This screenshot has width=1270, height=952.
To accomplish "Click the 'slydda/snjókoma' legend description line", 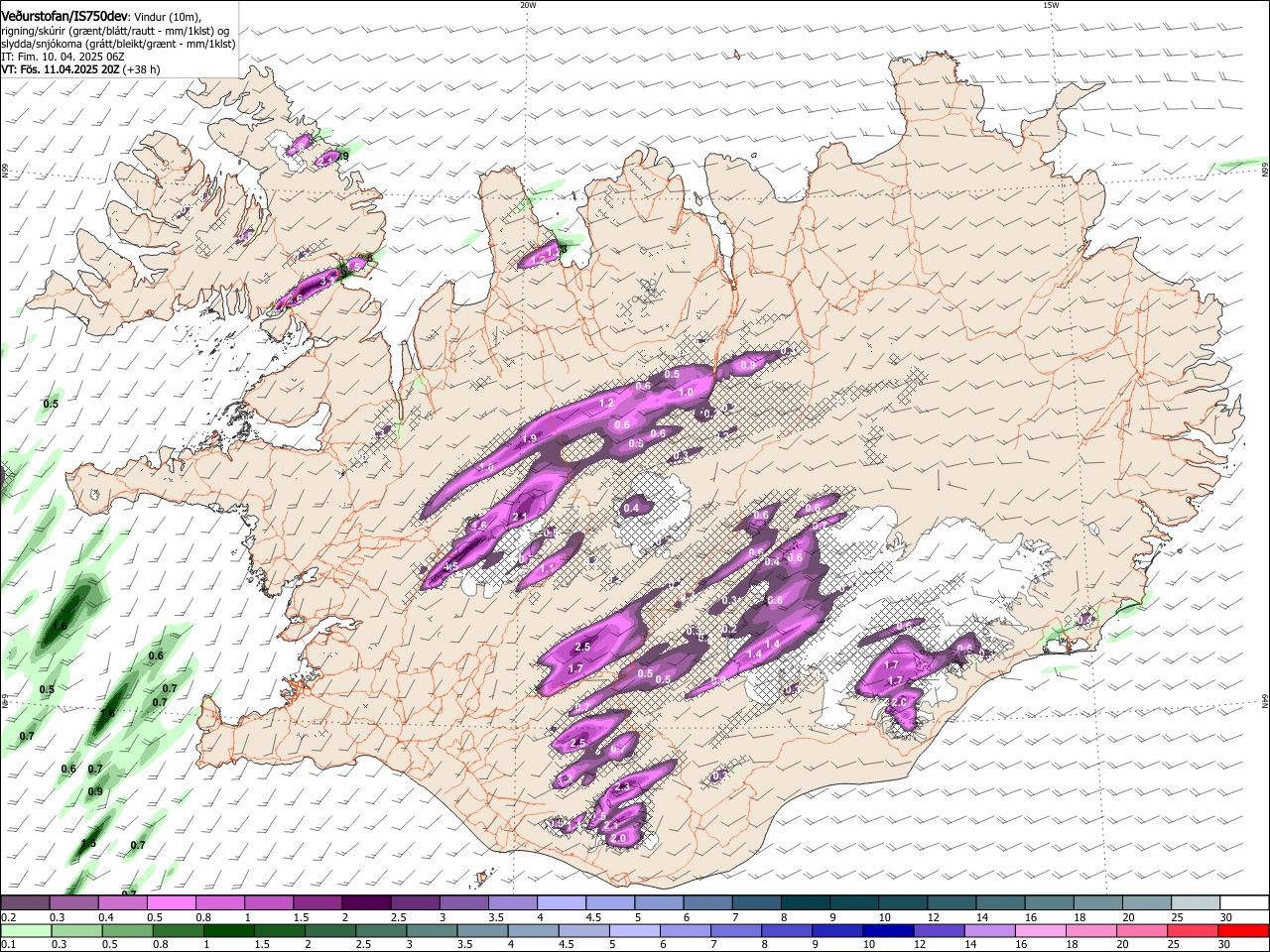I will [x=118, y=44].
